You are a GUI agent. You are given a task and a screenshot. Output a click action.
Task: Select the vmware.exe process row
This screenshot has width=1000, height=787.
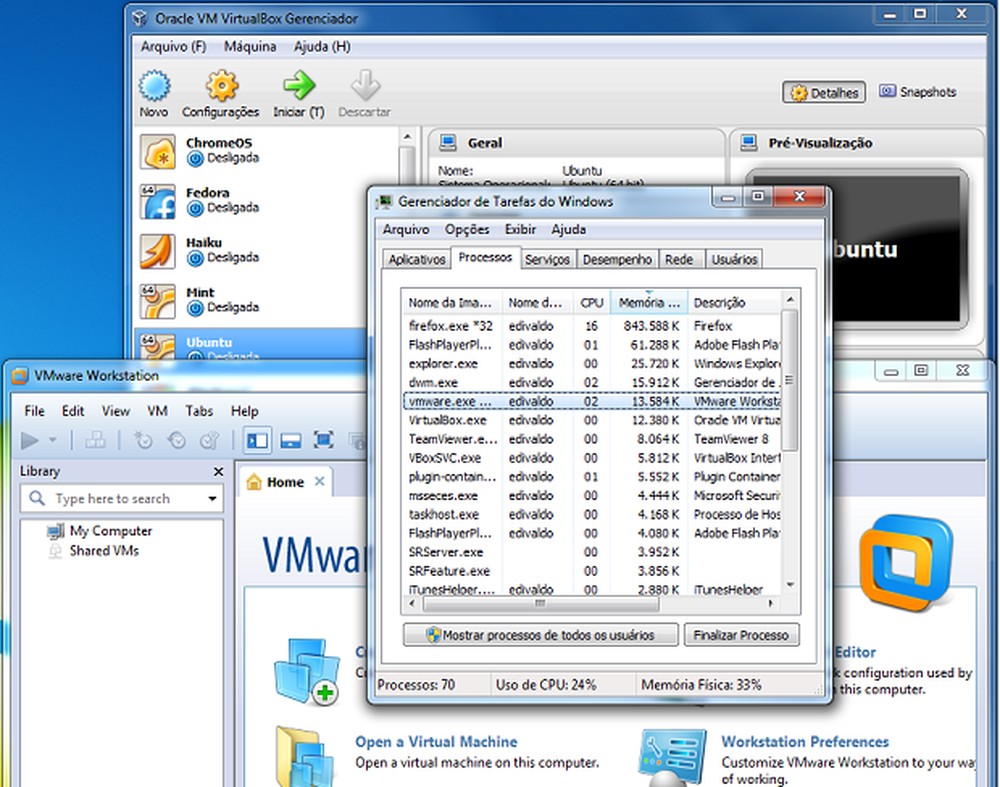coord(500,402)
